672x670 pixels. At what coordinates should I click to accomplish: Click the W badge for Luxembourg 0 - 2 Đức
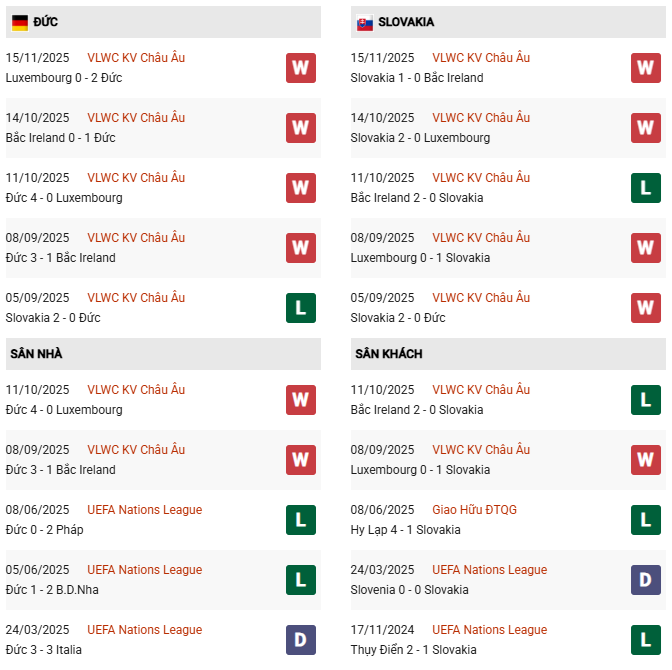pos(300,68)
